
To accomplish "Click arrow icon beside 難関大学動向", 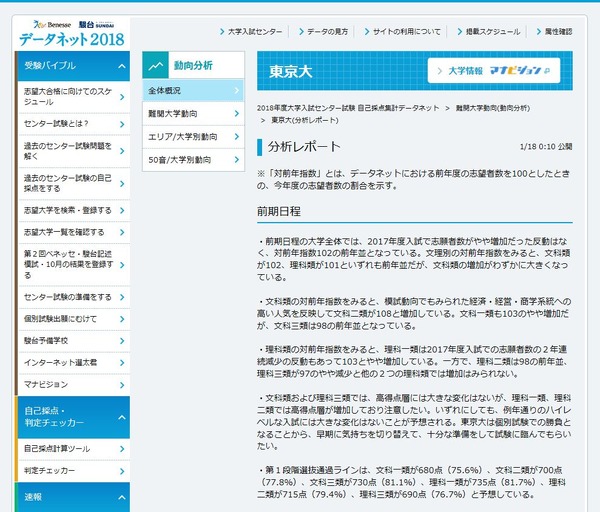I will [237, 114].
